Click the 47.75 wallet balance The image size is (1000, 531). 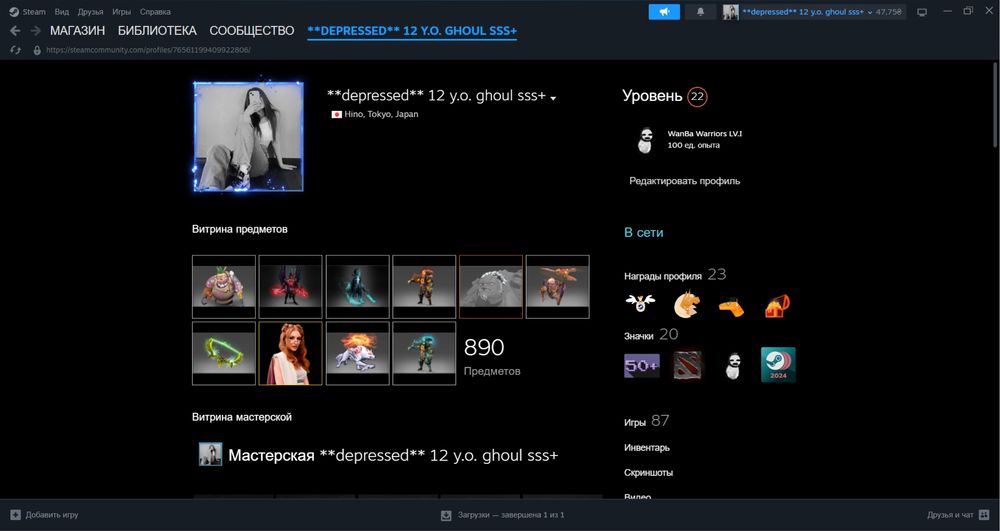(x=888, y=12)
